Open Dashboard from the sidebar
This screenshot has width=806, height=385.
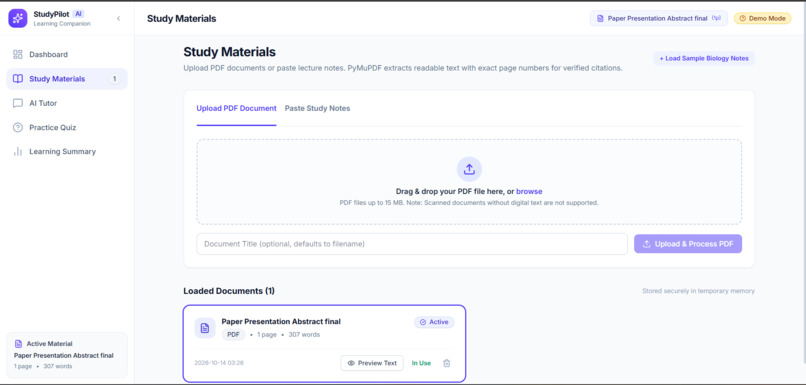click(x=67, y=54)
